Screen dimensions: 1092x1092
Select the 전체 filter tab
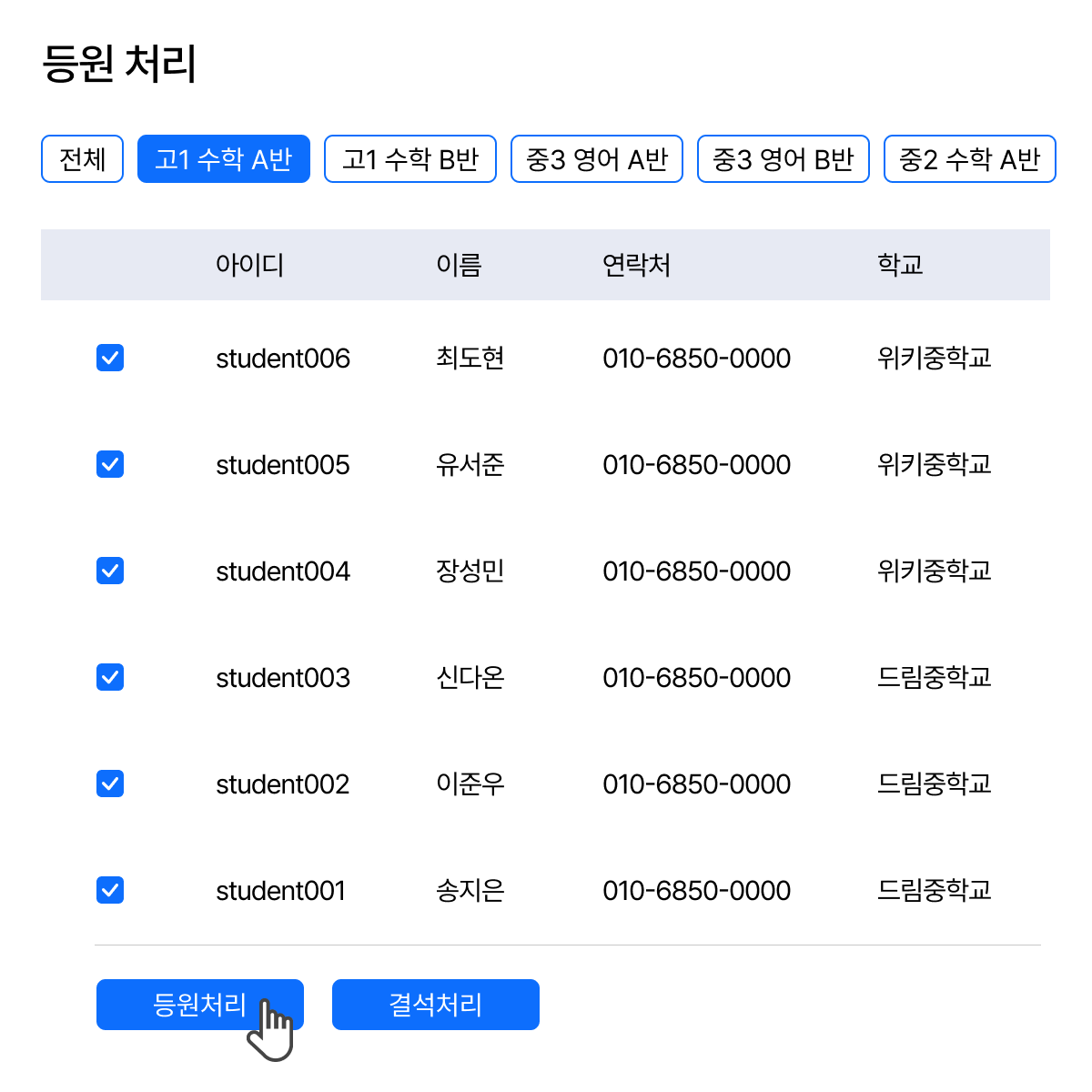(x=82, y=159)
